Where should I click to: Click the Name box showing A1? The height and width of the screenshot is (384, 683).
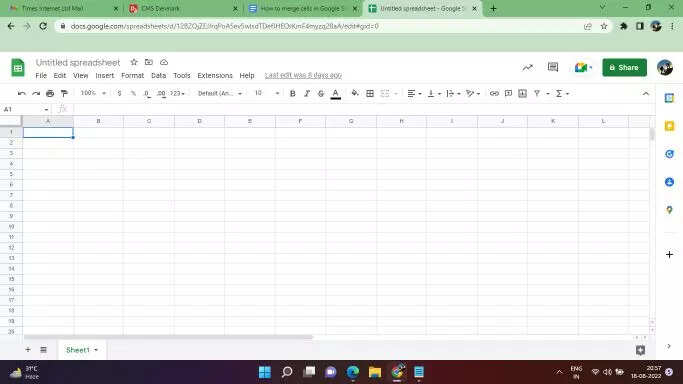click(x=25, y=109)
